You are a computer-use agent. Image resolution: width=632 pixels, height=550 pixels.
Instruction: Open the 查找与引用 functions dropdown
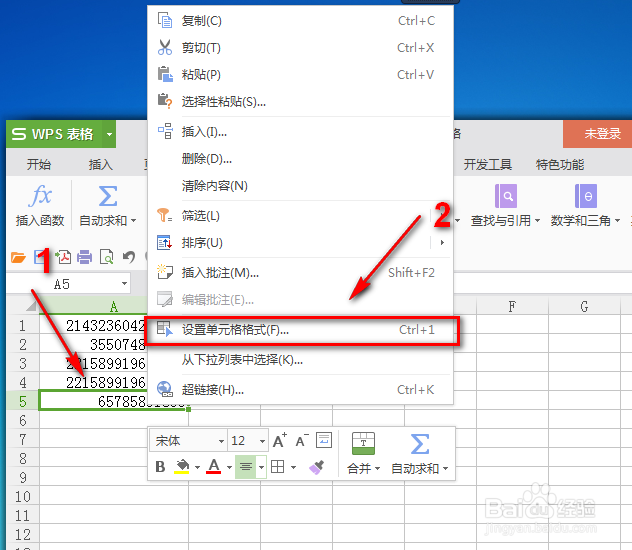[505, 220]
